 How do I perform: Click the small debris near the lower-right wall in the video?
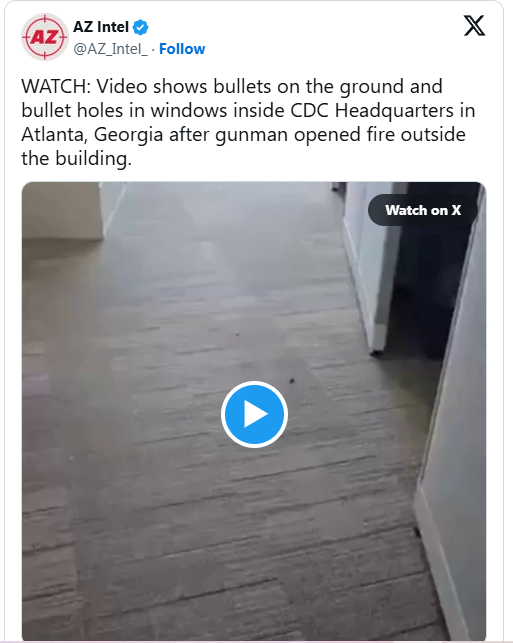point(417,532)
